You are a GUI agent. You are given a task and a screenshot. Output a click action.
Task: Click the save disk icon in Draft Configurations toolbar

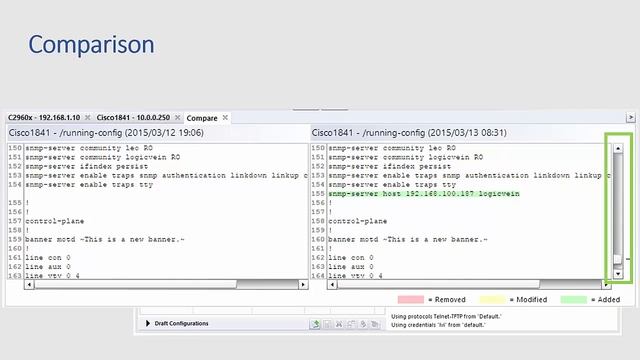(327, 324)
